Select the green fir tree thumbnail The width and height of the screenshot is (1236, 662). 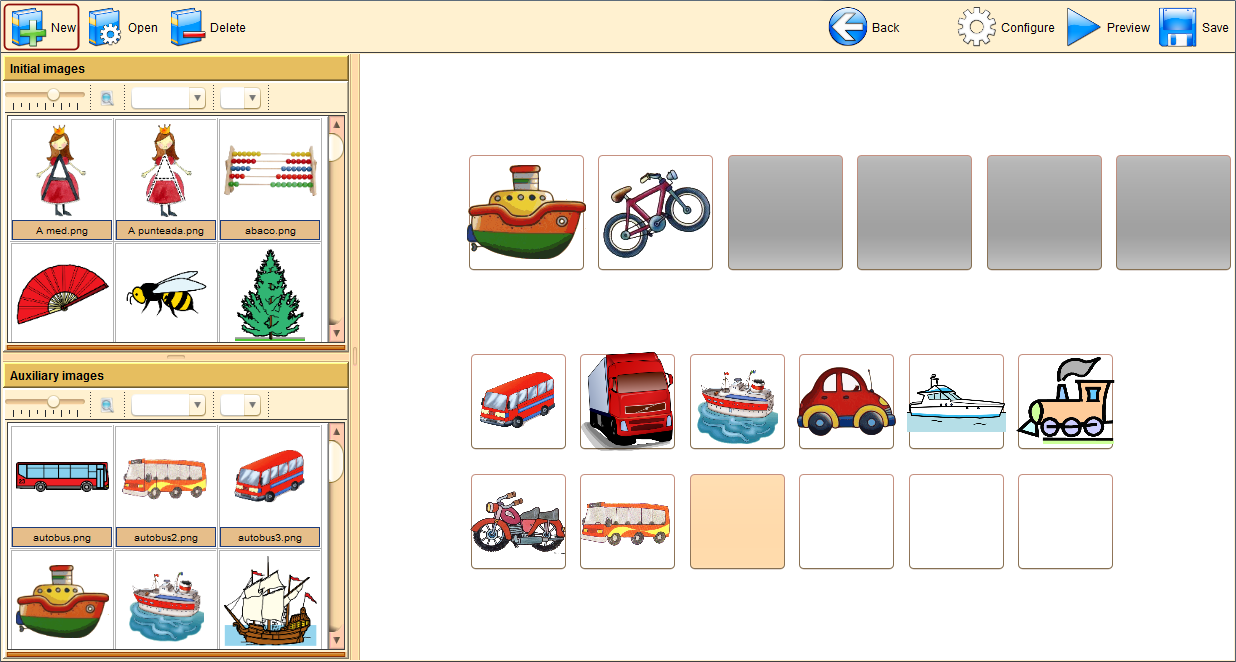(x=270, y=293)
